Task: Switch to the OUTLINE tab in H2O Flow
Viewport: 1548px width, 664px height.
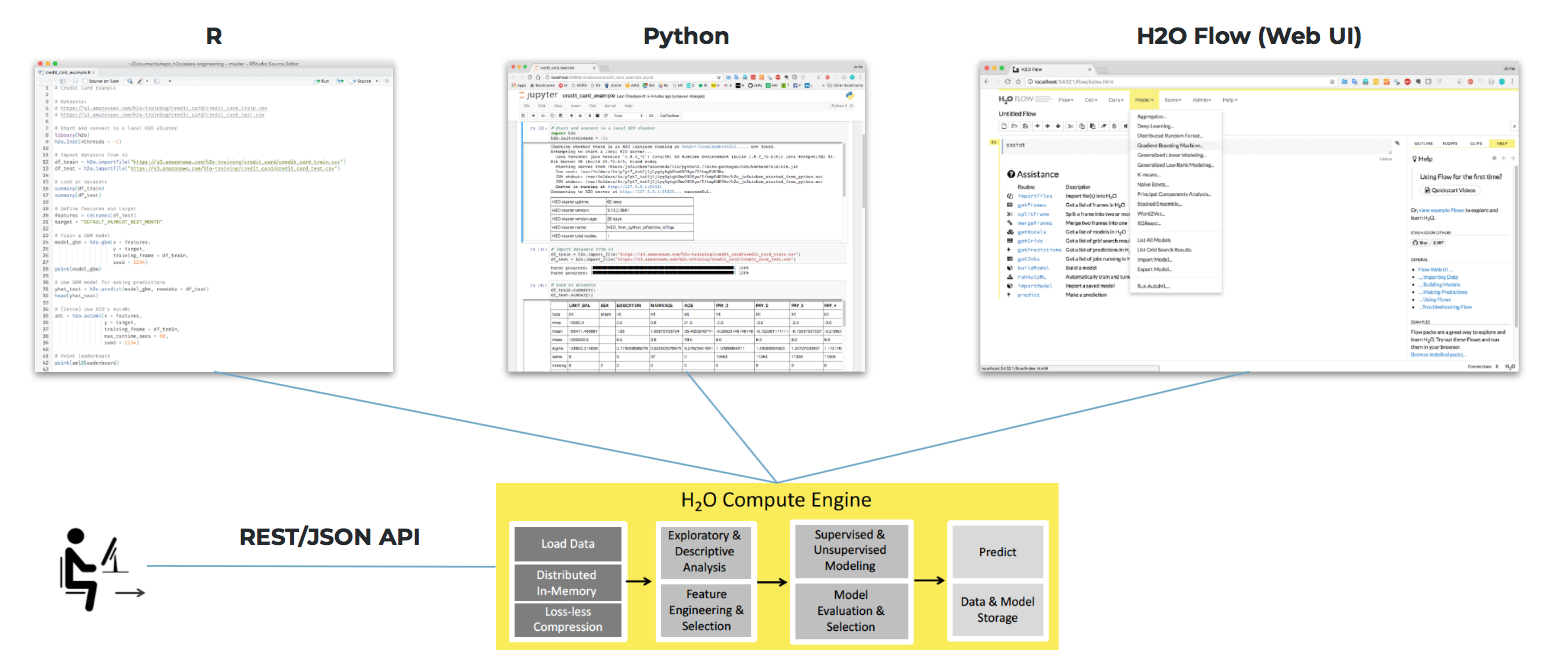Action: pyautogui.click(x=1423, y=143)
